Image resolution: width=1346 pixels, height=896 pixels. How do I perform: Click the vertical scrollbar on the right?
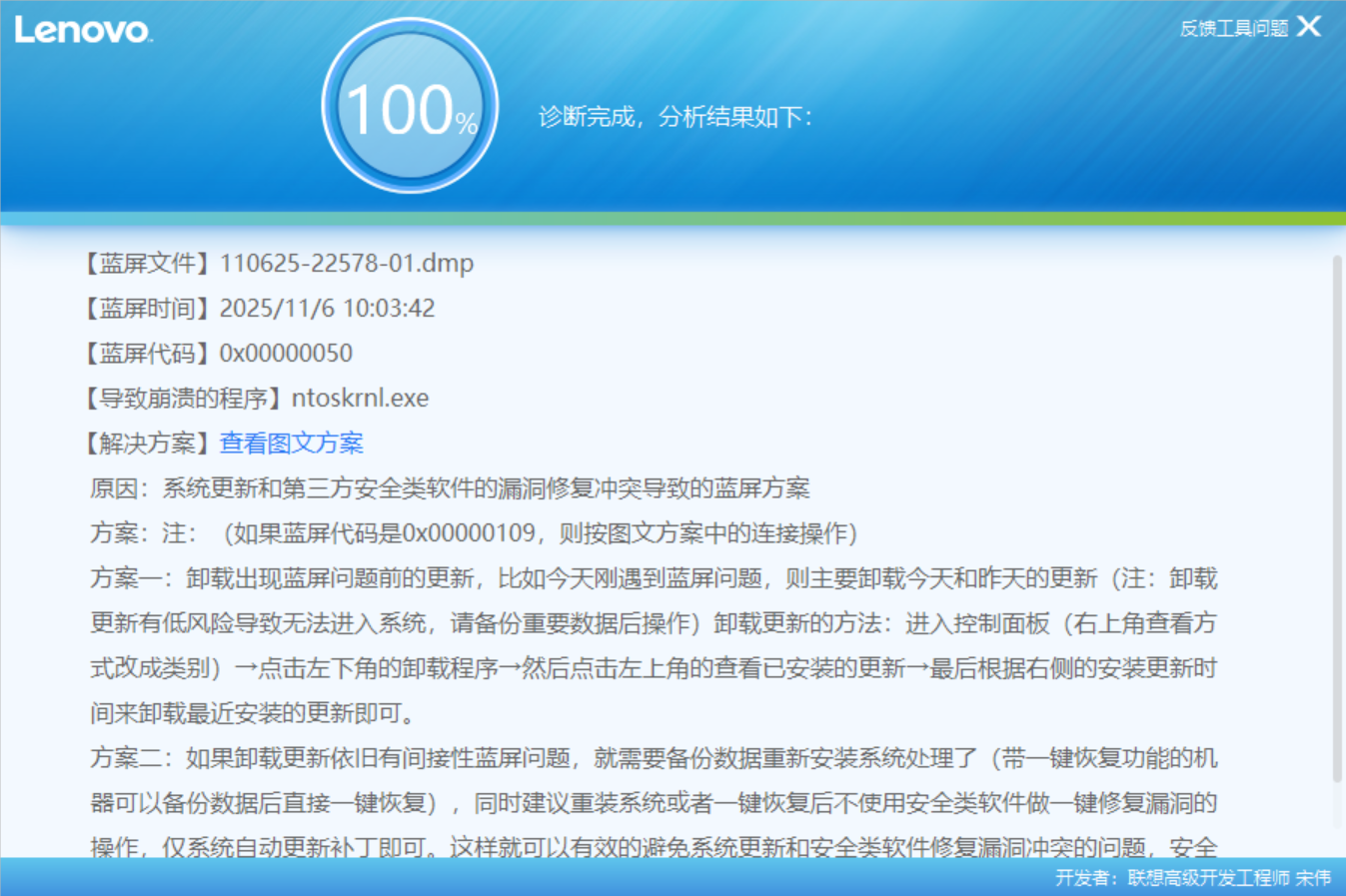1337,519
